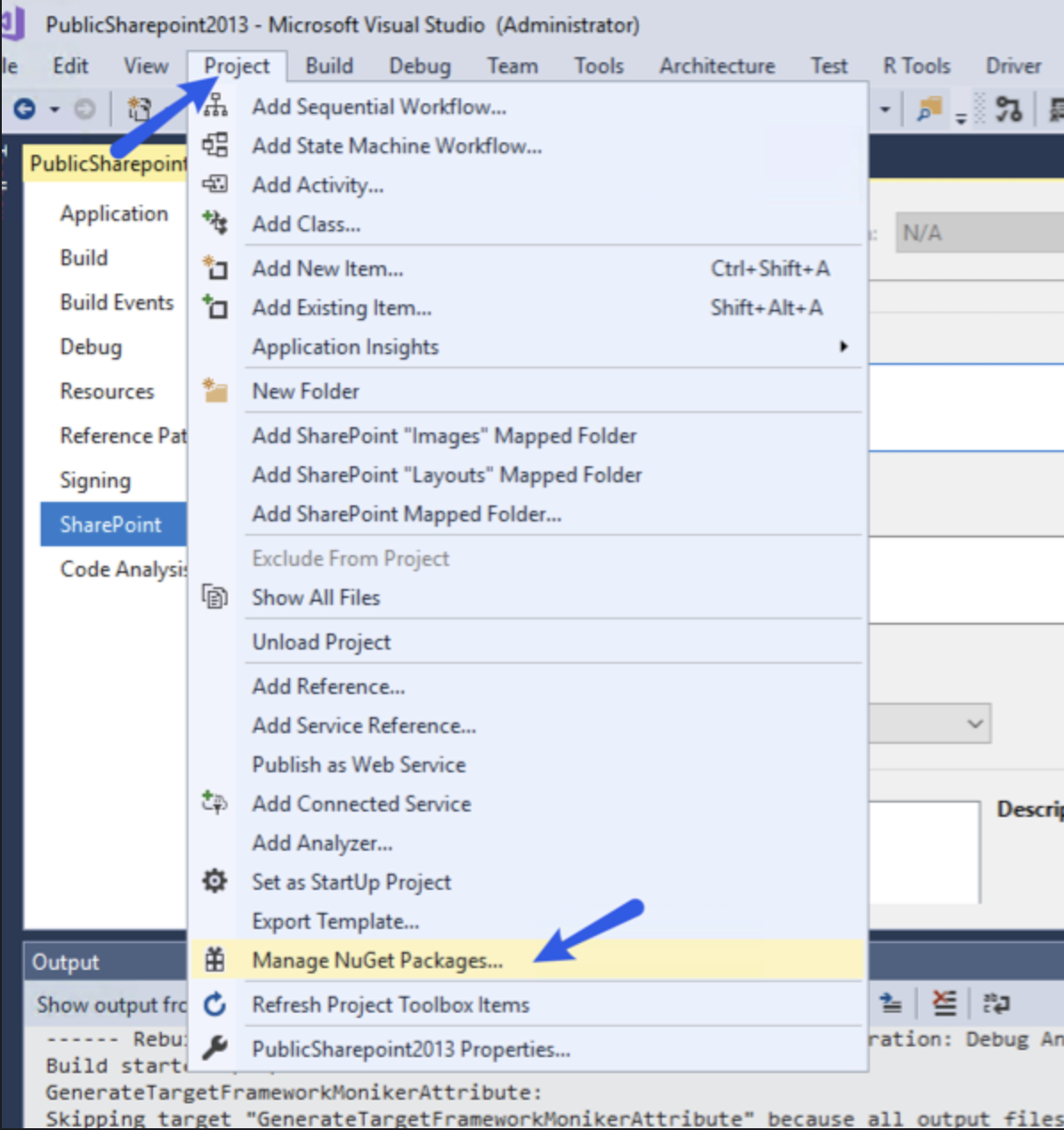
Task: Open the R Tools menu
Action: 916,66
